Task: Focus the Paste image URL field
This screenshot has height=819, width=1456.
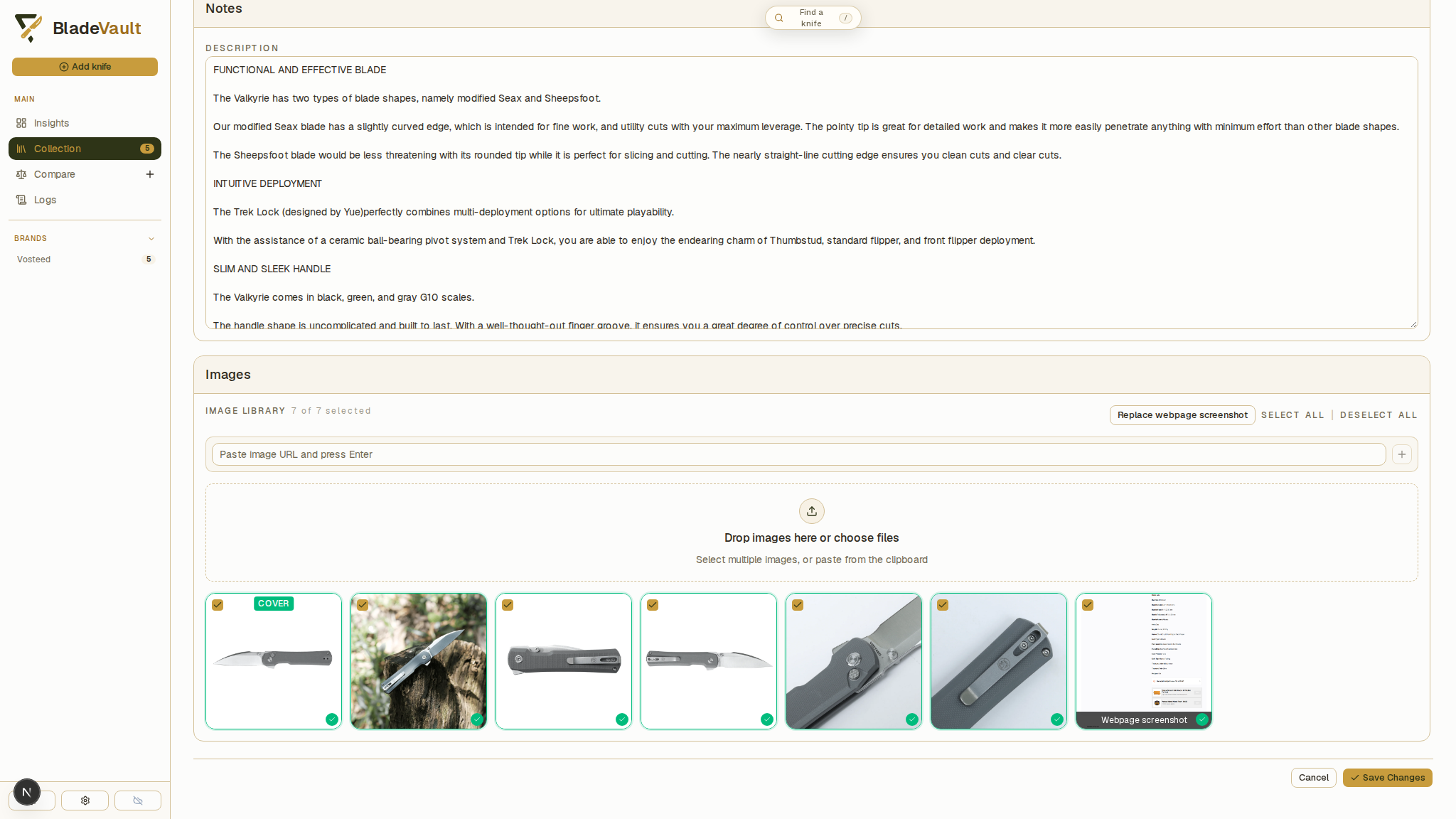Action: pyautogui.click(x=798, y=454)
